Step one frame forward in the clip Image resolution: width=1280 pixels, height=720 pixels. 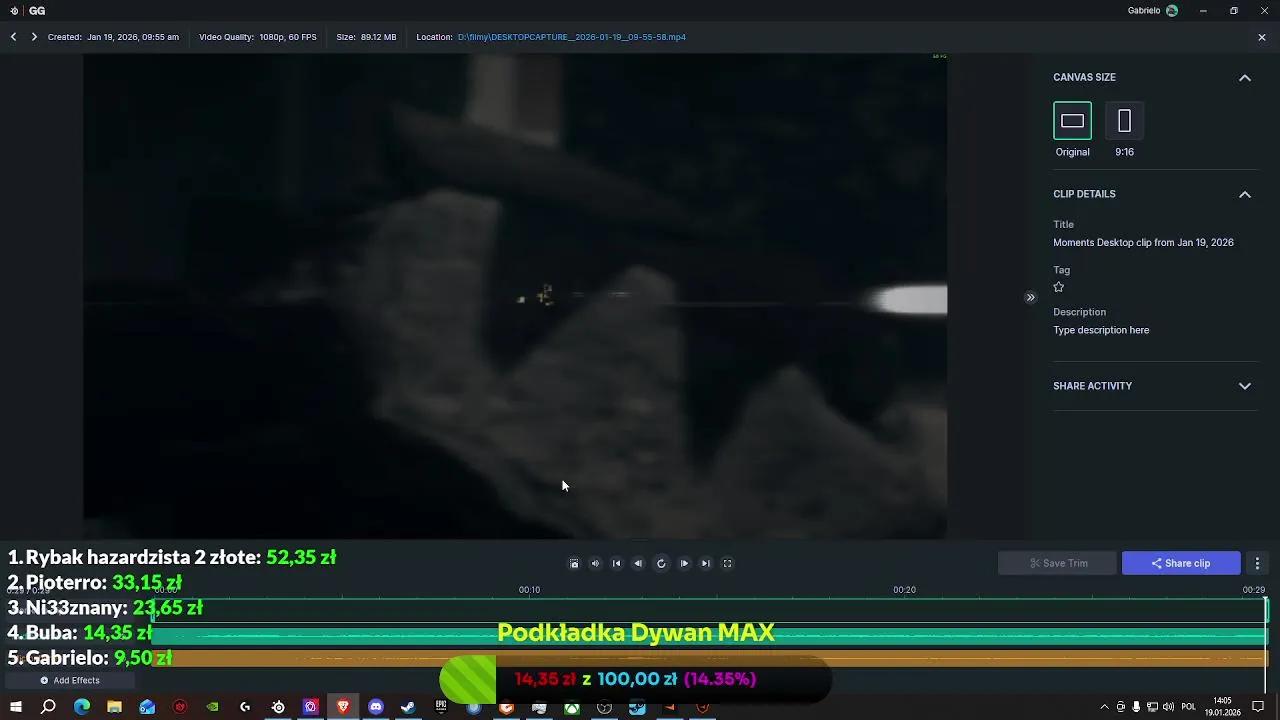(x=684, y=563)
